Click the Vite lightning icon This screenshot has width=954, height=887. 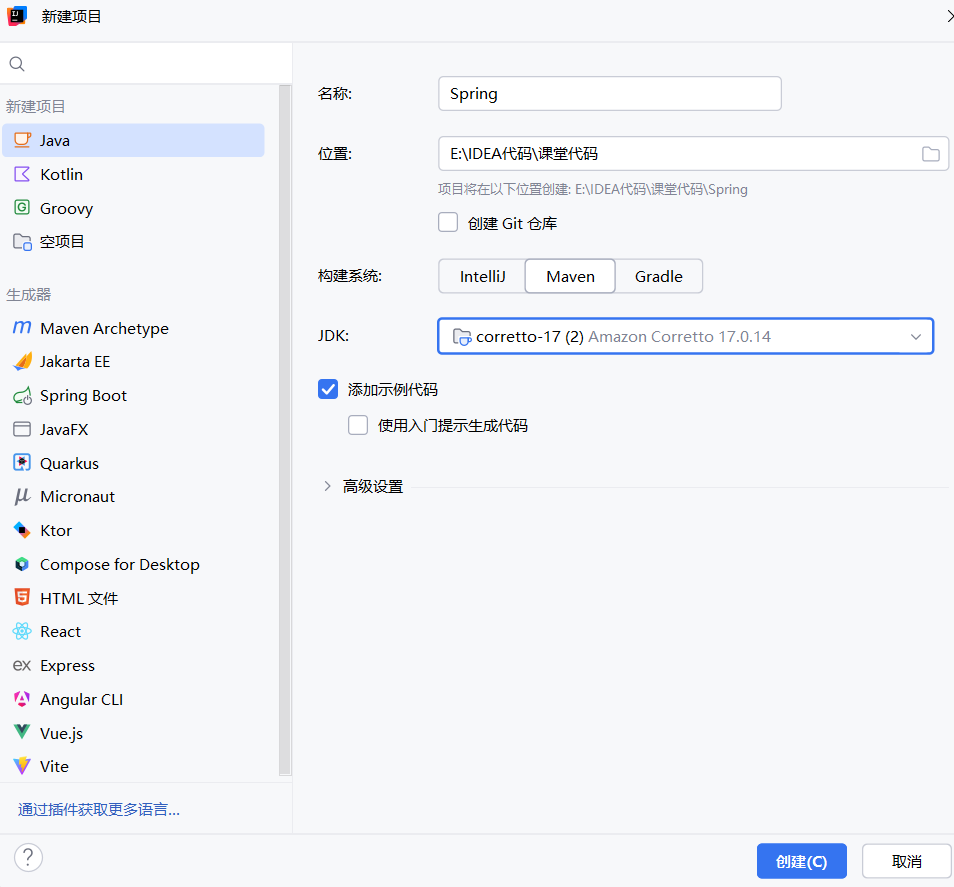pyautogui.click(x=22, y=766)
